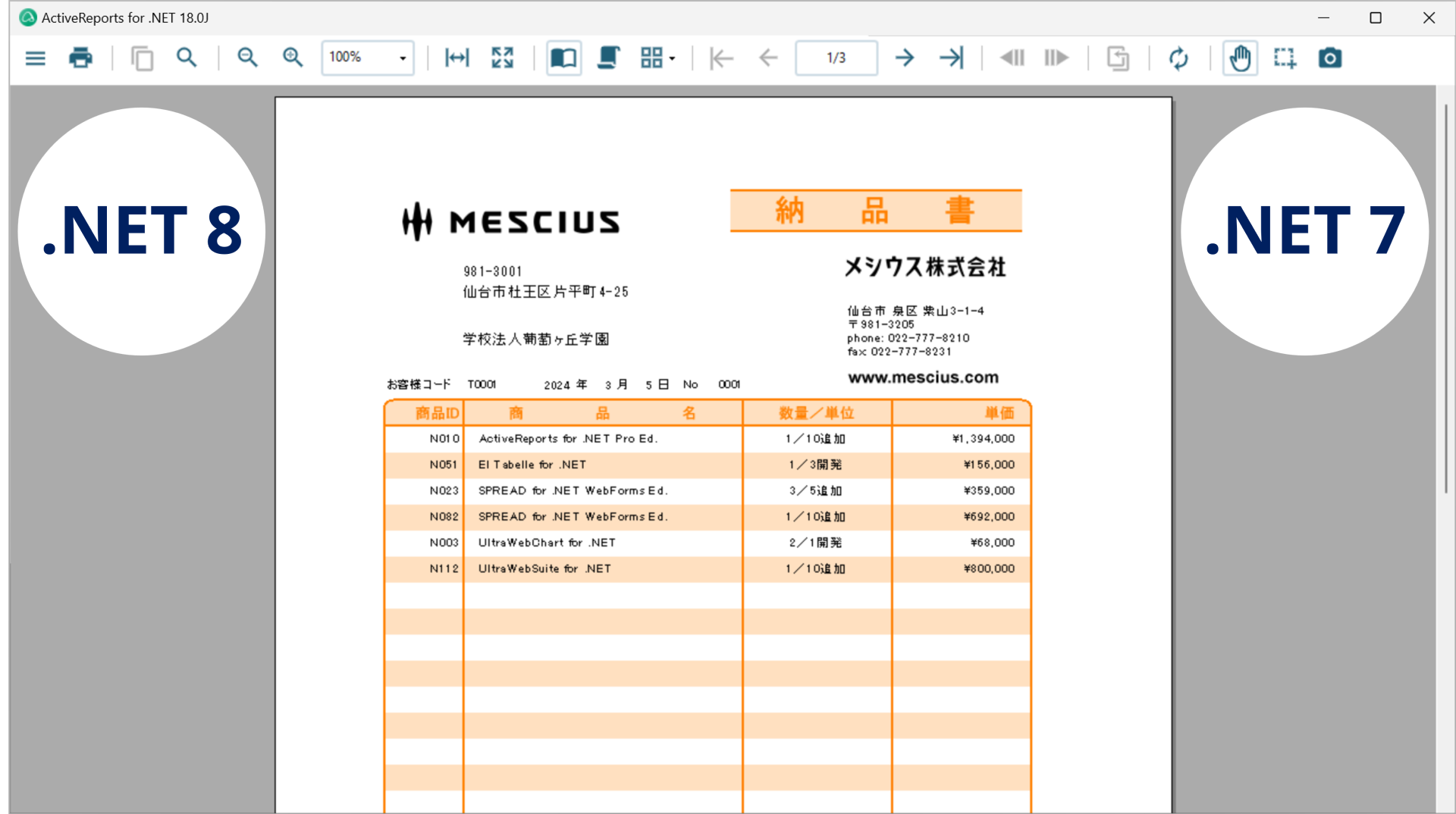Screen dimensions: 1456x814
Task: Activate the selection rectangle tool
Action: point(1285,58)
